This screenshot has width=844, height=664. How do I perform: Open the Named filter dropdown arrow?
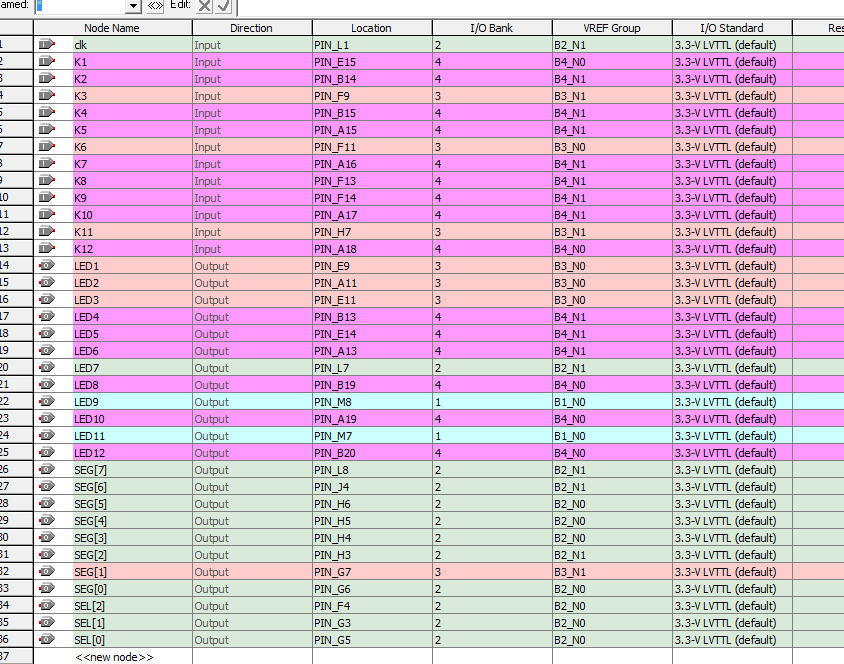click(133, 6)
